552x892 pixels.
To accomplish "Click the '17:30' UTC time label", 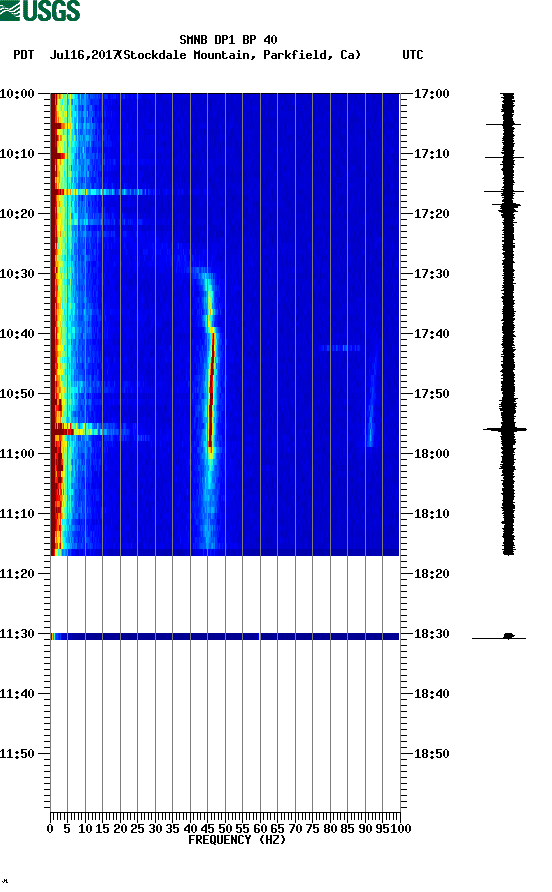I will tap(431, 274).
